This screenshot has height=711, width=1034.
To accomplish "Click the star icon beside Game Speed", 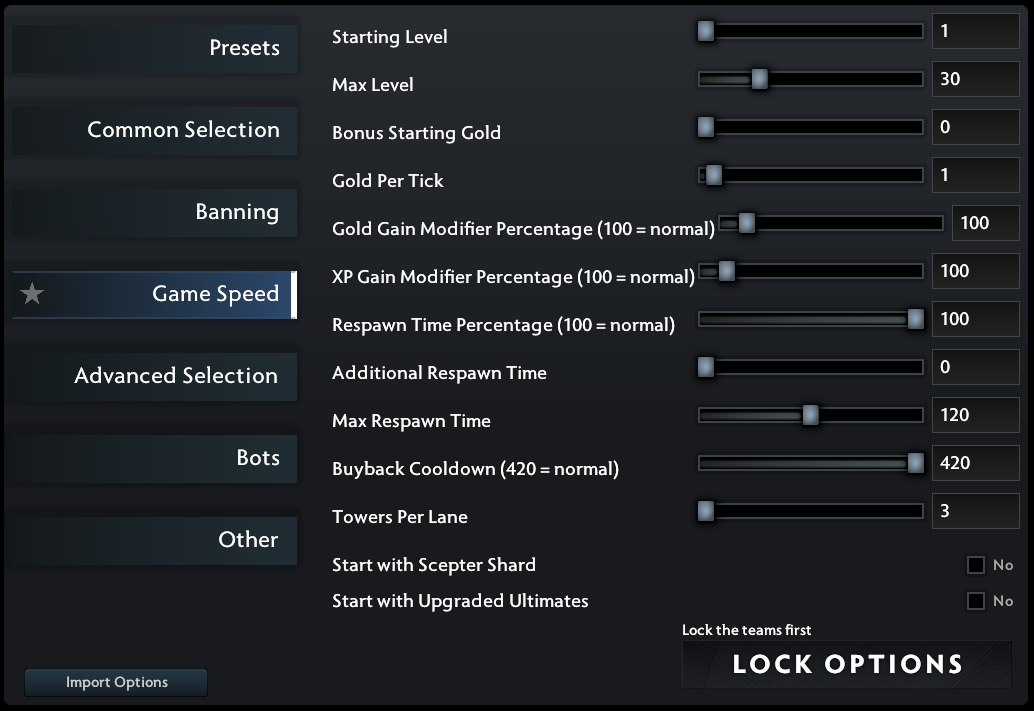I will (32, 294).
